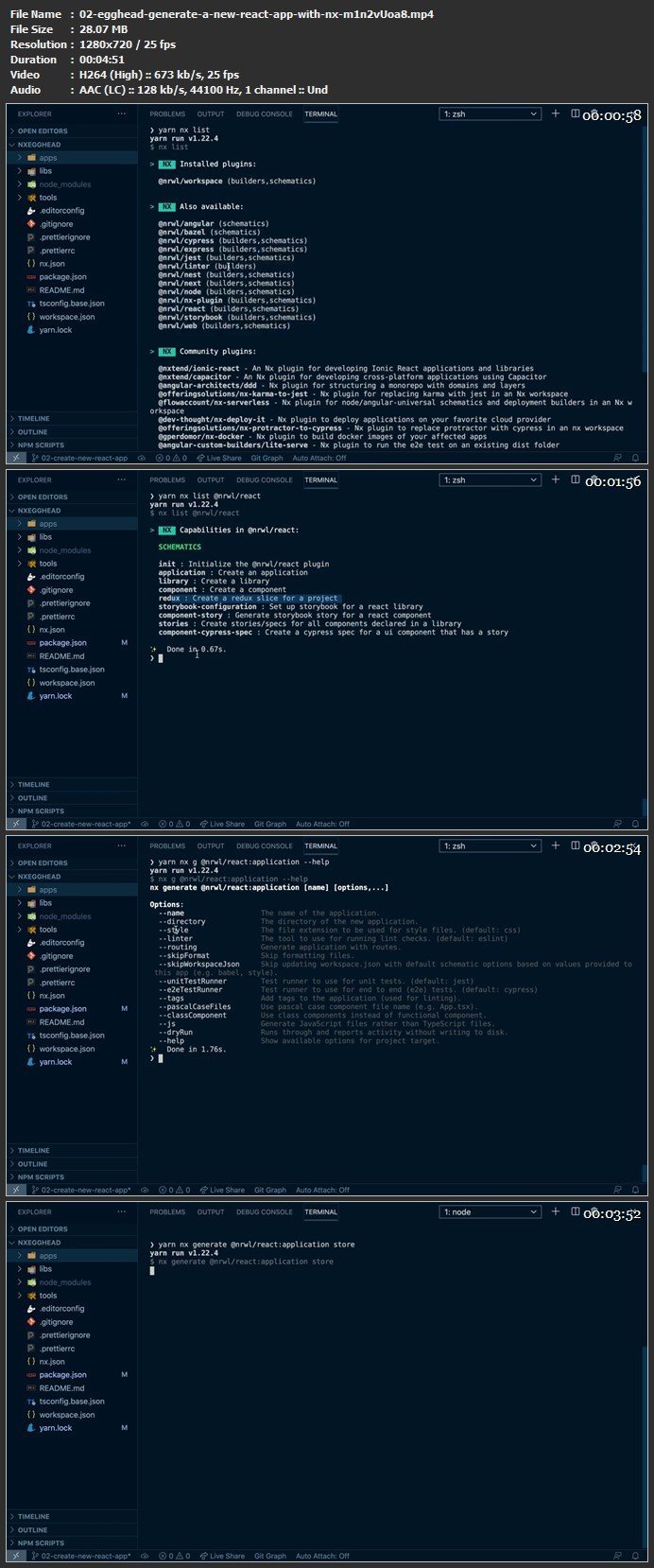Click the yarn.lock icon in the 00:00:58 frame
The height and width of the screenshot is (1568, 654).
31,330
